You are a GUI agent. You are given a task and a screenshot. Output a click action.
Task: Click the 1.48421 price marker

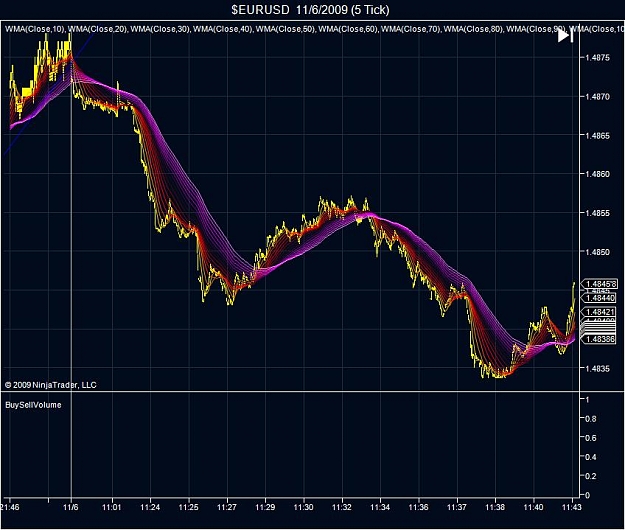click(600, 312)
